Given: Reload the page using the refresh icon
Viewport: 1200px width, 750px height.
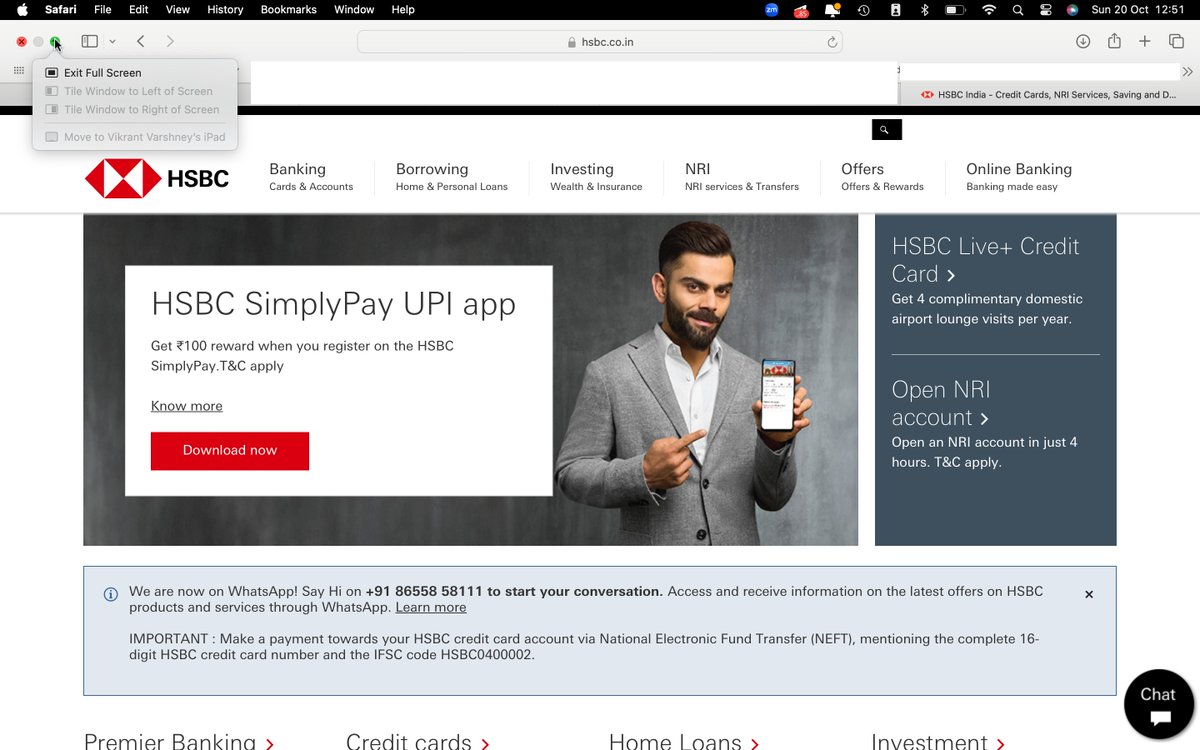Looking at the screenshot, I should (x=831, y=42).
